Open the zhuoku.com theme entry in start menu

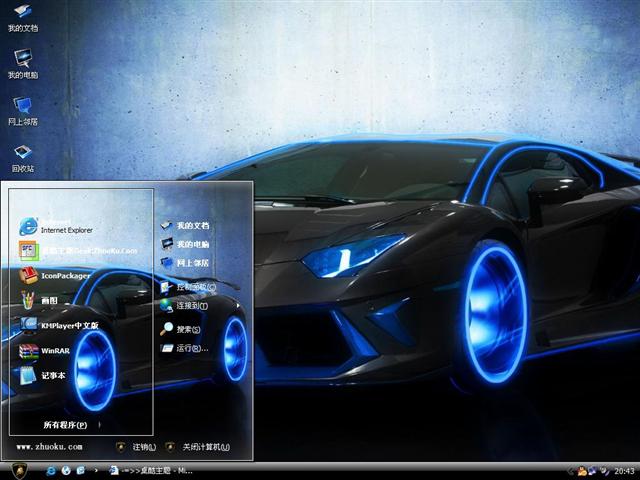tap(78, 251)
